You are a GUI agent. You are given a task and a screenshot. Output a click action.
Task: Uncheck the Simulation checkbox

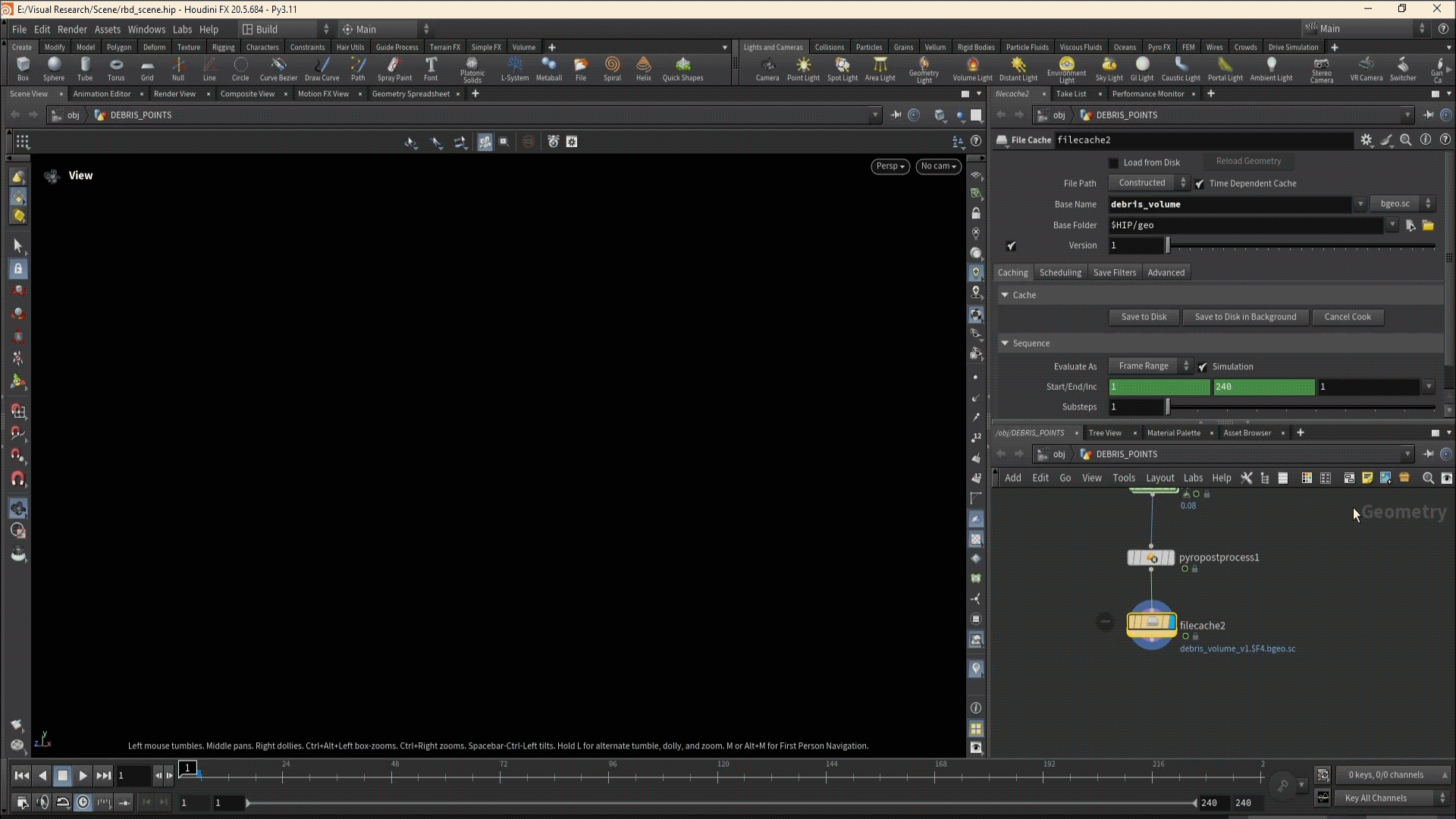click(x=1203, y=367)
